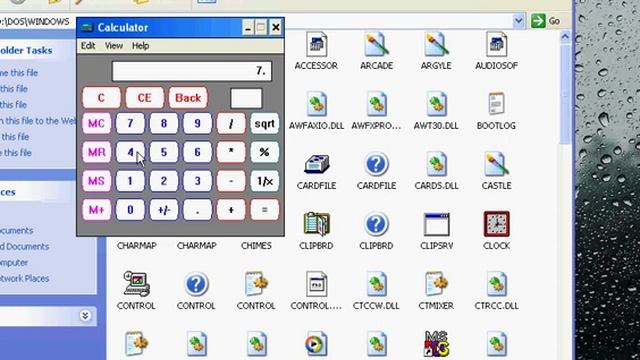640x360 pixels.
Task: Click the divide (/) button
Action: 231,124
